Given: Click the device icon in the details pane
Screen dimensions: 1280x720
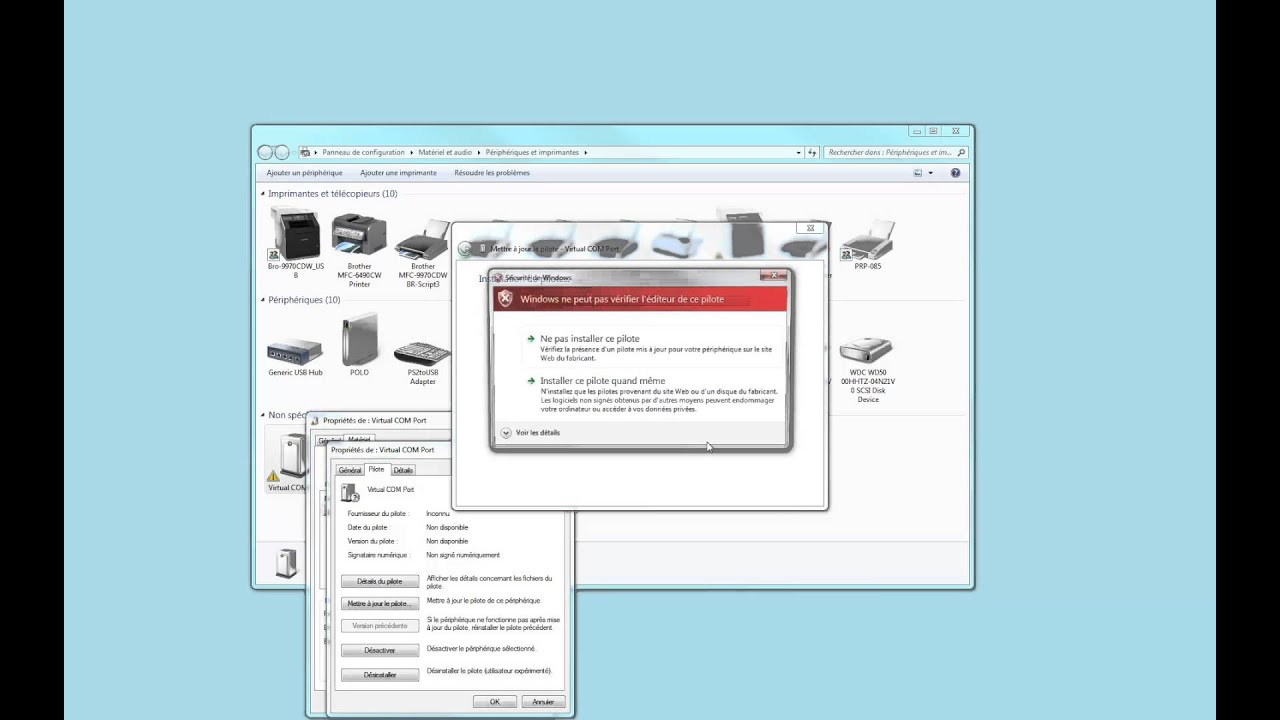Looking at the screenshot, I should [x=287, y=563].
